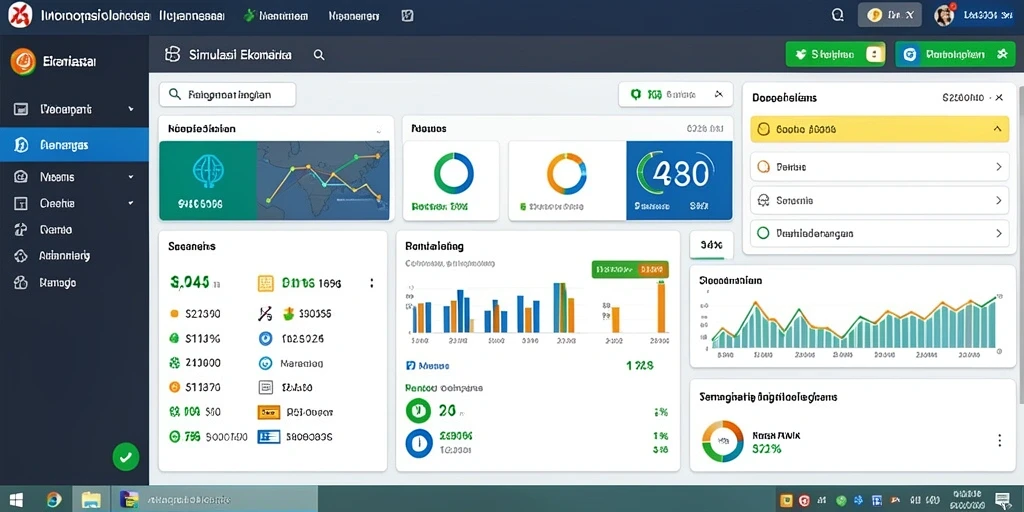Open user avatar in the top-right corner
Screen dimensions: 1024x512
coord(944,16)
